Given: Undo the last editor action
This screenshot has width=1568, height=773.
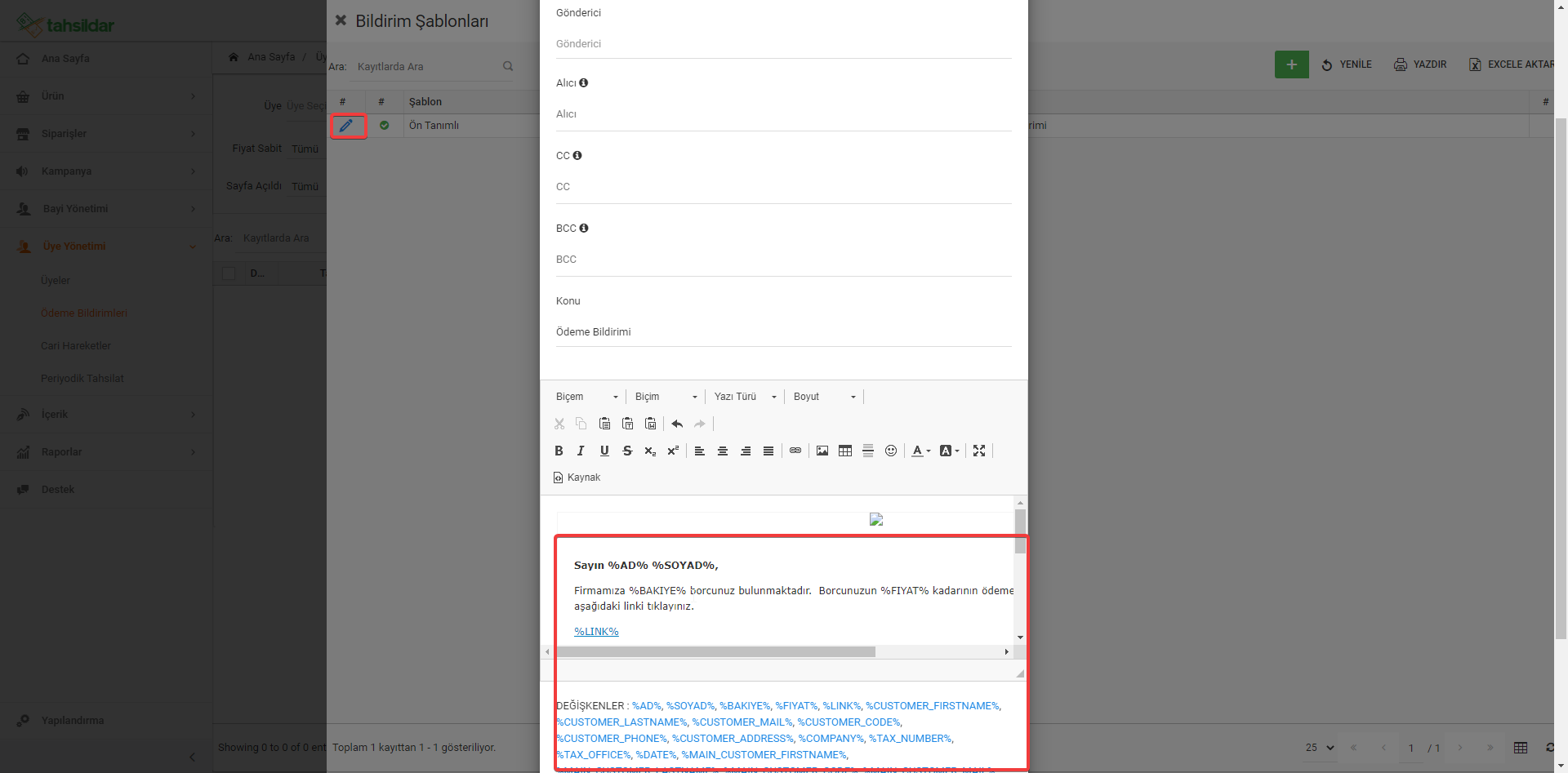Looking at the screenshot, I should coord(677,424).
